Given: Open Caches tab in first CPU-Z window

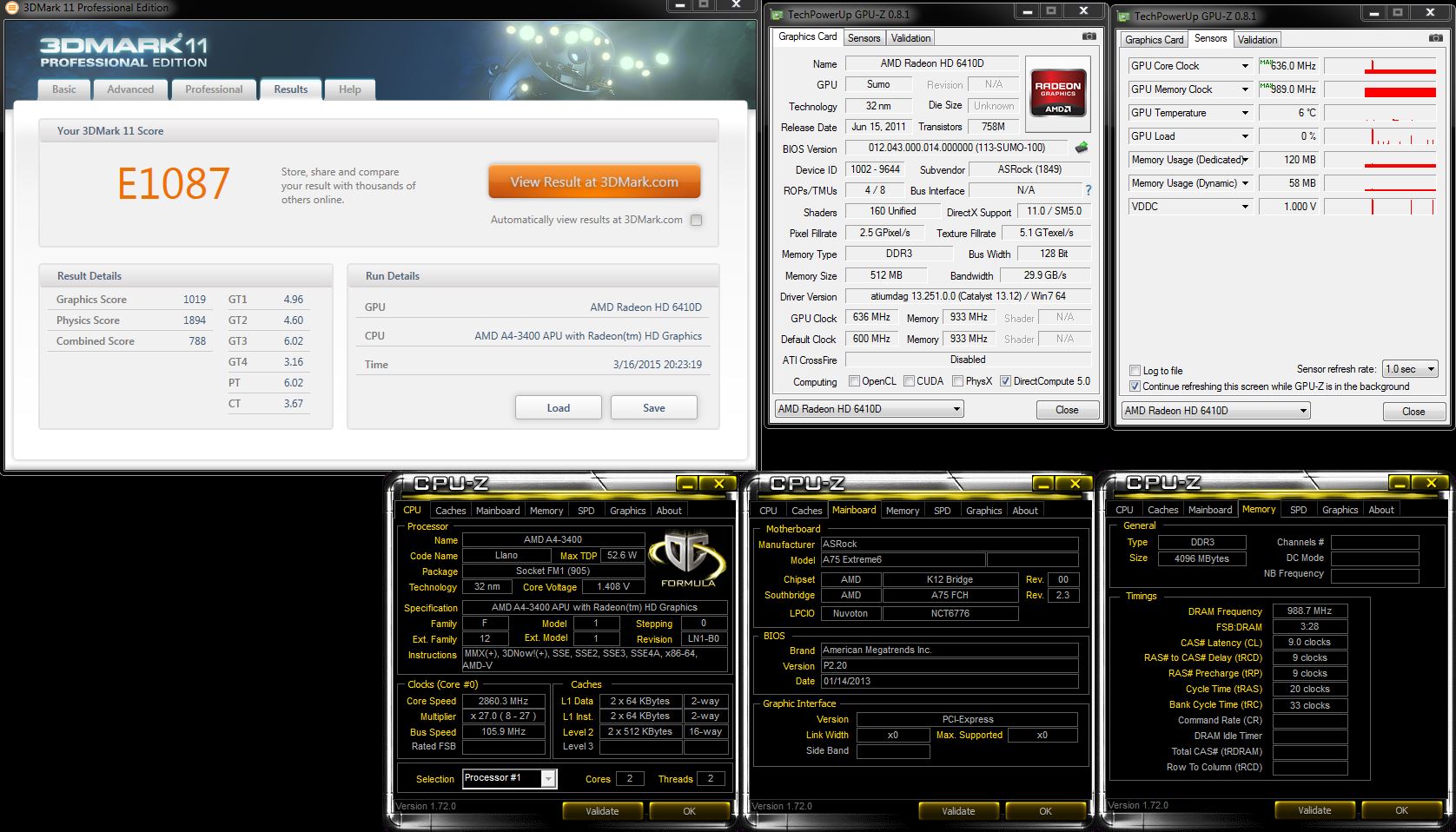Looking at the screenshot, I should pyautogui.click(x=450, y=511).
